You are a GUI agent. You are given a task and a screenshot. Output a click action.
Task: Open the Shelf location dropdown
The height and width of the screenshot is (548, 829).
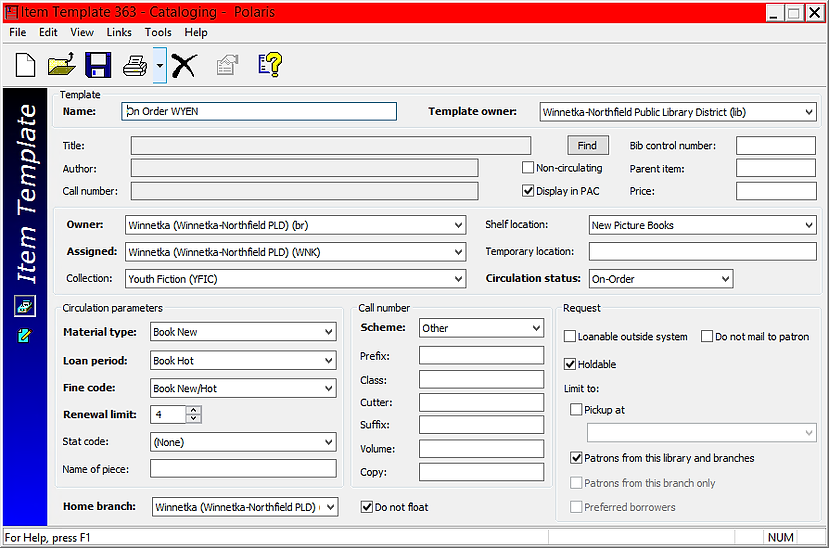(x=808, y=225)
